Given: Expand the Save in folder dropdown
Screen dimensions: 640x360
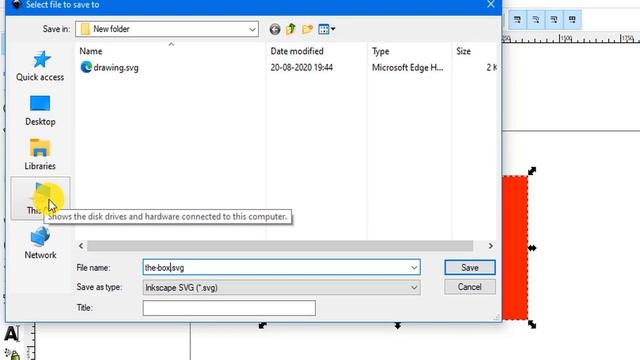Looking at the screenshot, I should [252, 29].
